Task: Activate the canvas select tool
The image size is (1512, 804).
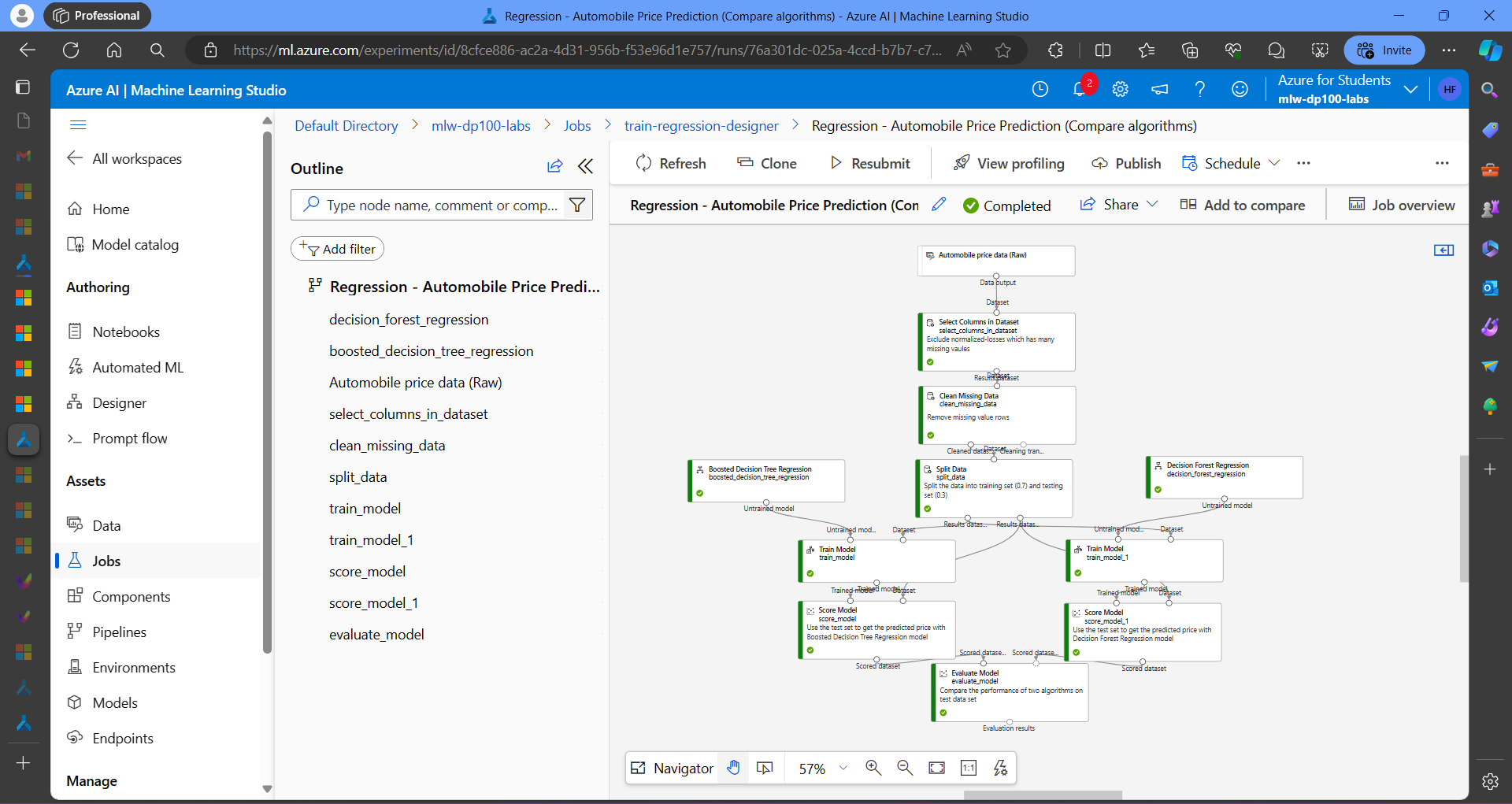Action: (x=765, y=768)
